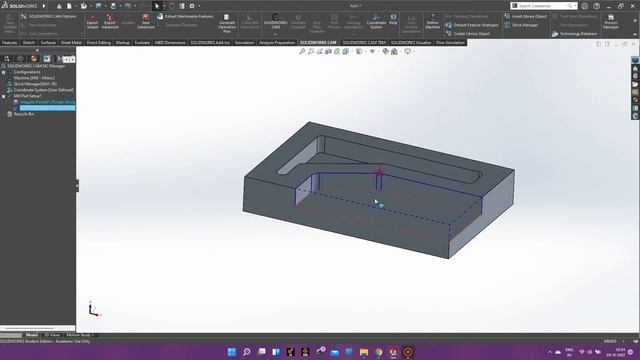The image size is (640, 360).
Task: Open dropdown arrow next to Options gear
Action: (199, 6)
